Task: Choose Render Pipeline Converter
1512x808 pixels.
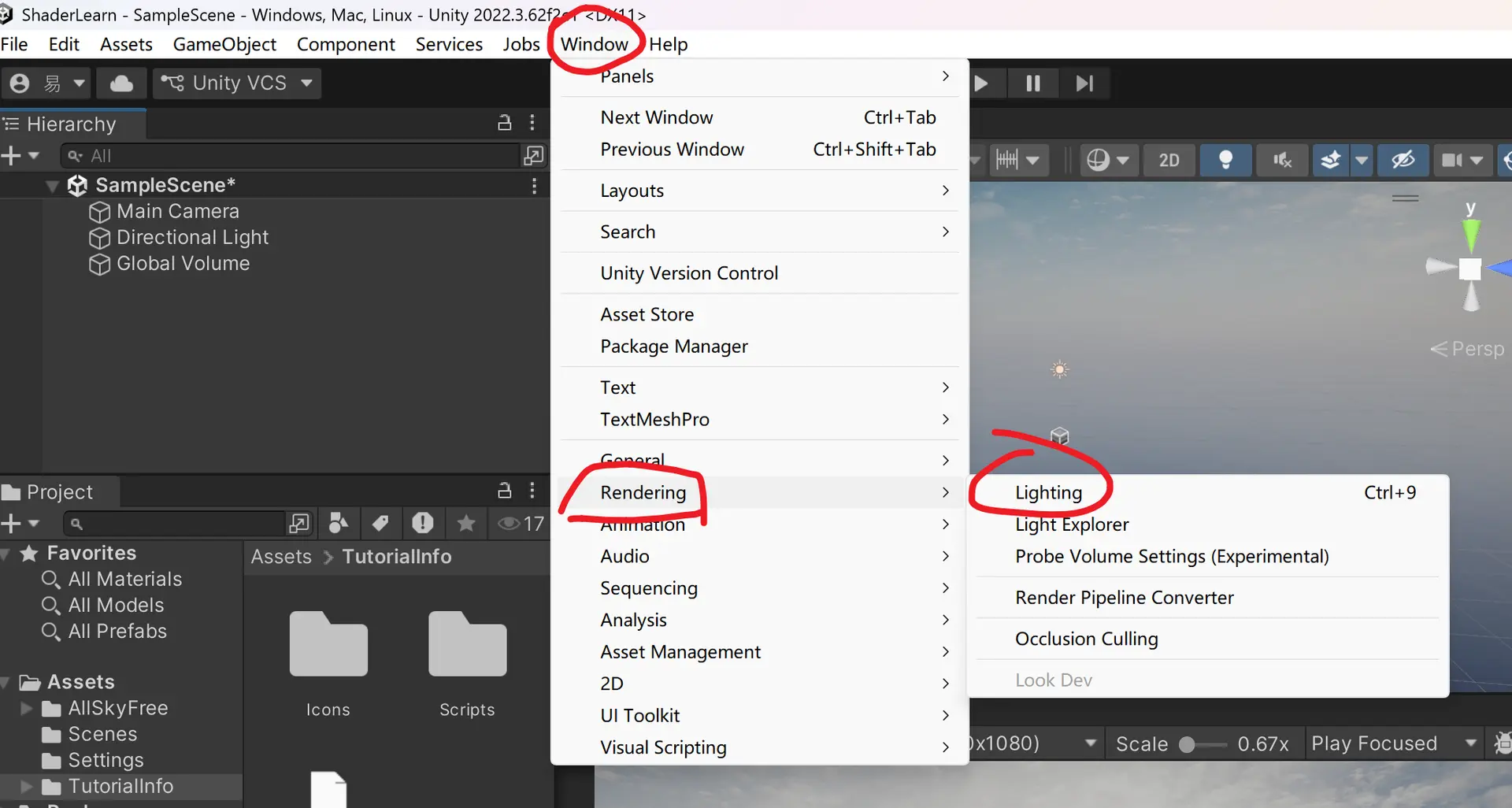Action: [1208, 598]
